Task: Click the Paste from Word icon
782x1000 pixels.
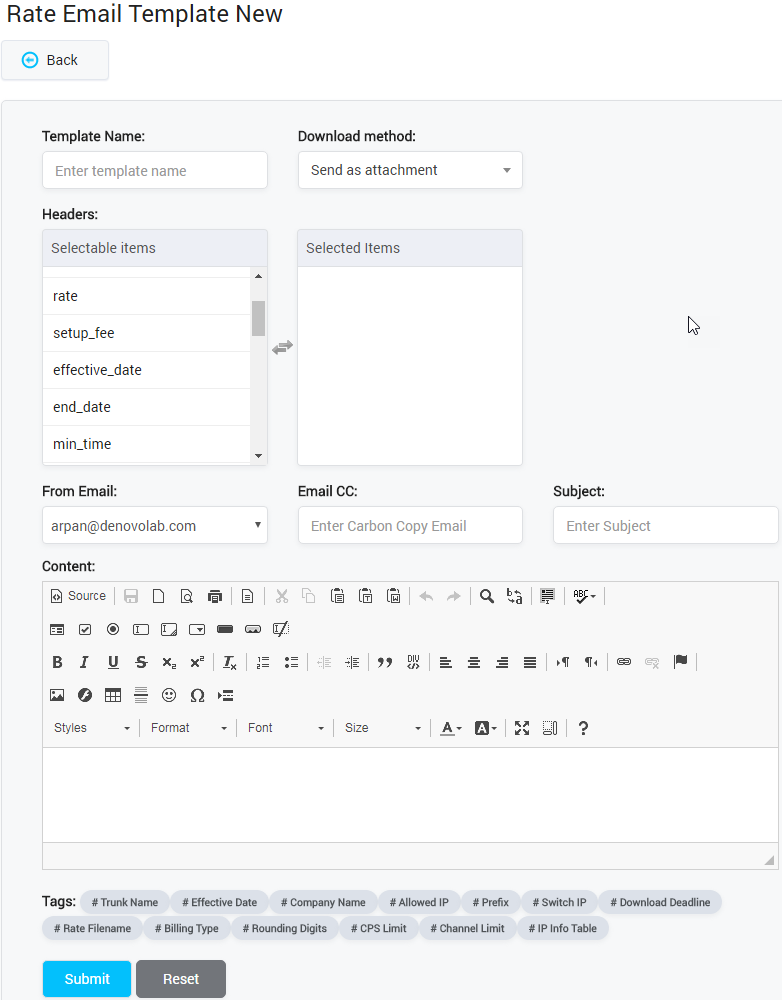Action: pyautogui.click(x=394, y=596)
